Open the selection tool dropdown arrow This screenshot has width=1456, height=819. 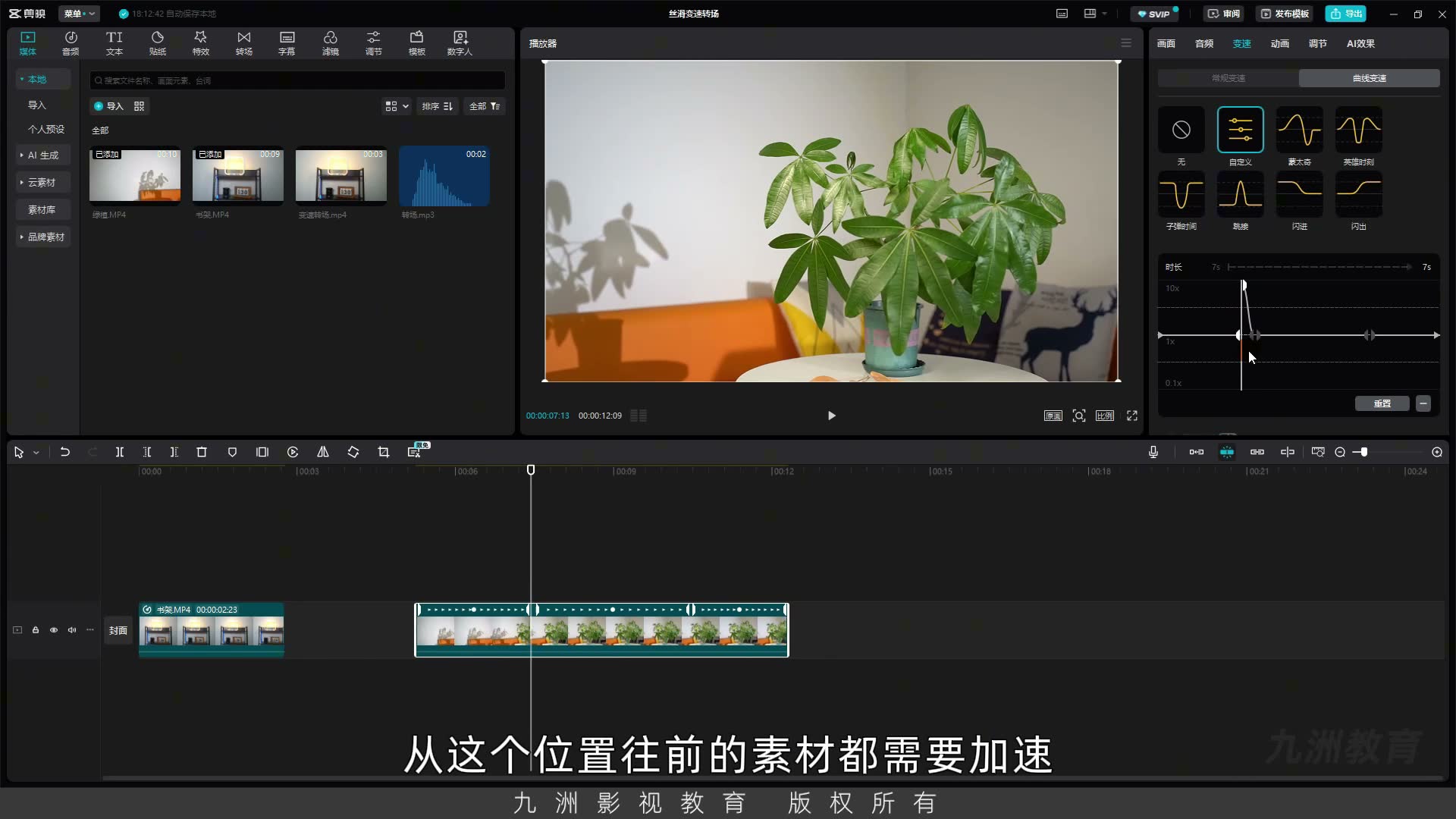[x=36, y=453]
